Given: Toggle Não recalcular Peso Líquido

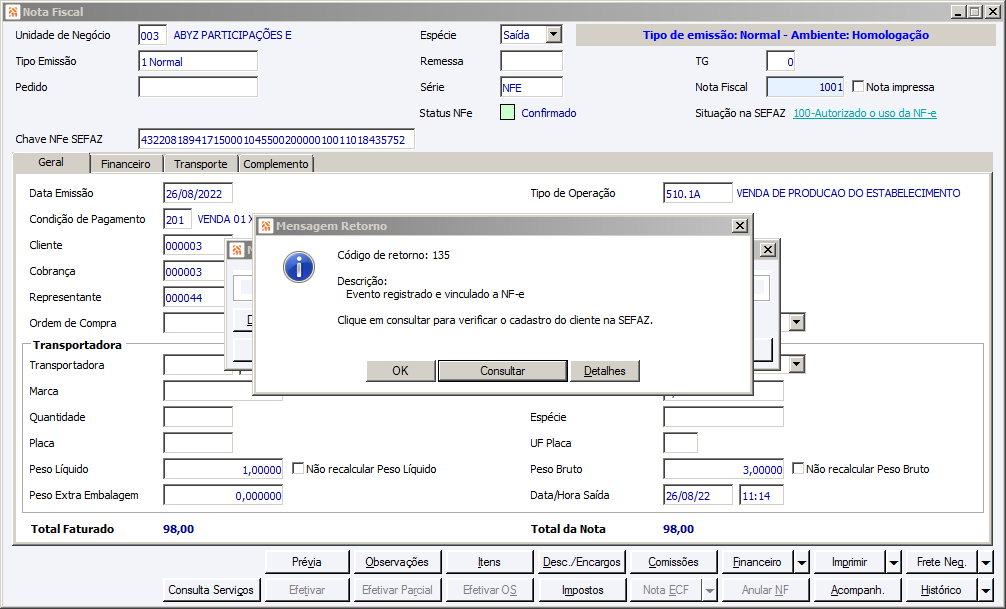Looking at the screenshot, I should (298, 468).
